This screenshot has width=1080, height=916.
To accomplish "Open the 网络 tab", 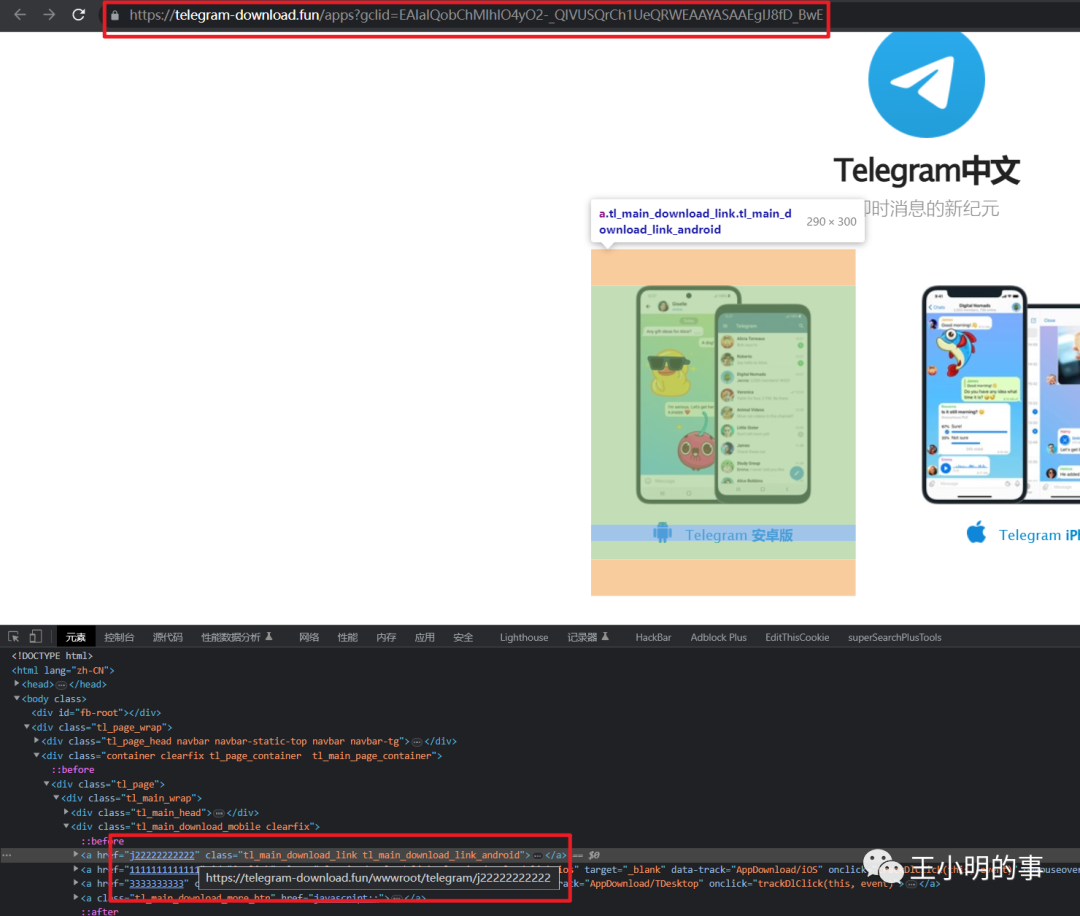I will click(x=309, y=638).
